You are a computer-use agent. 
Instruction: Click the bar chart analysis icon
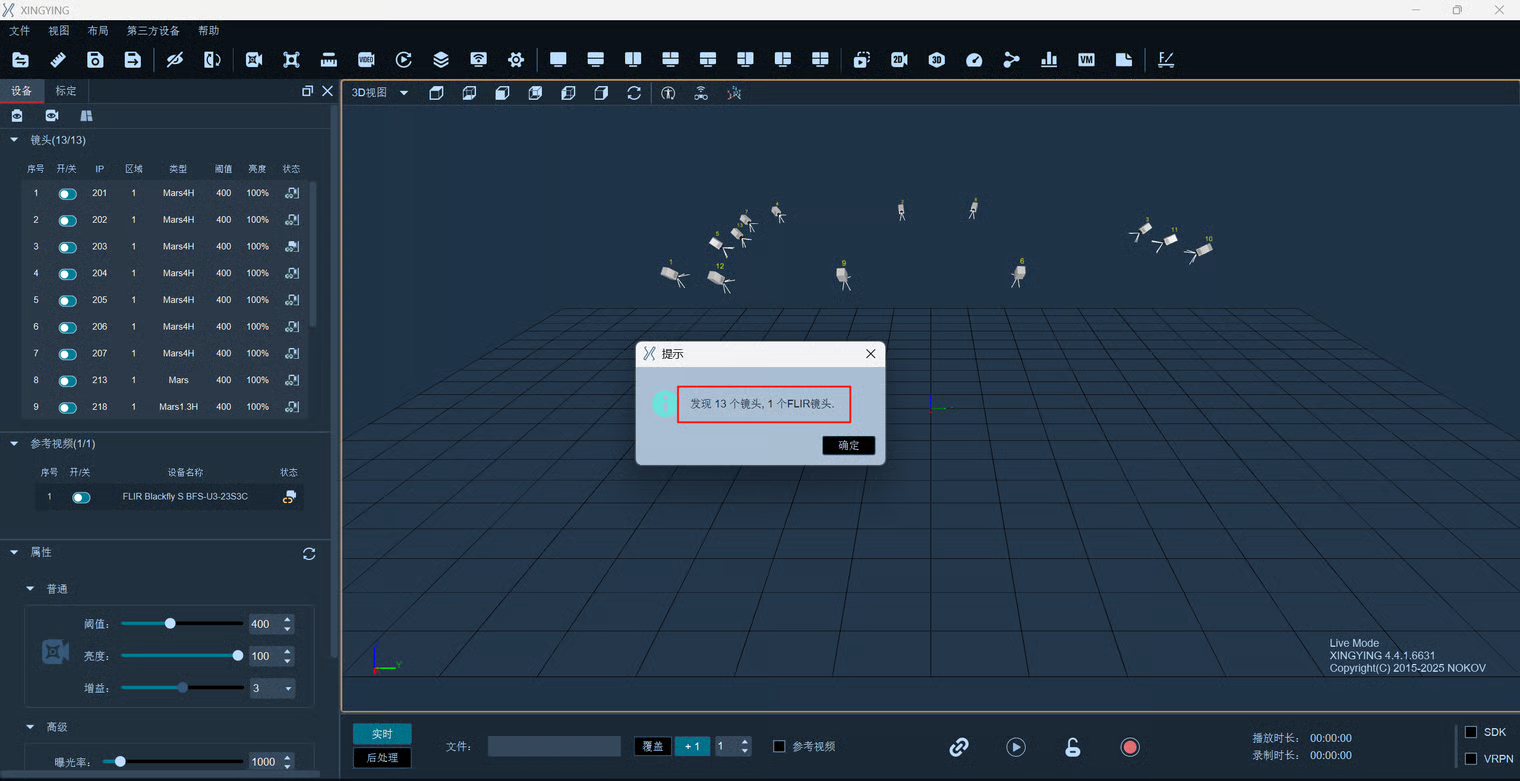1049,60
